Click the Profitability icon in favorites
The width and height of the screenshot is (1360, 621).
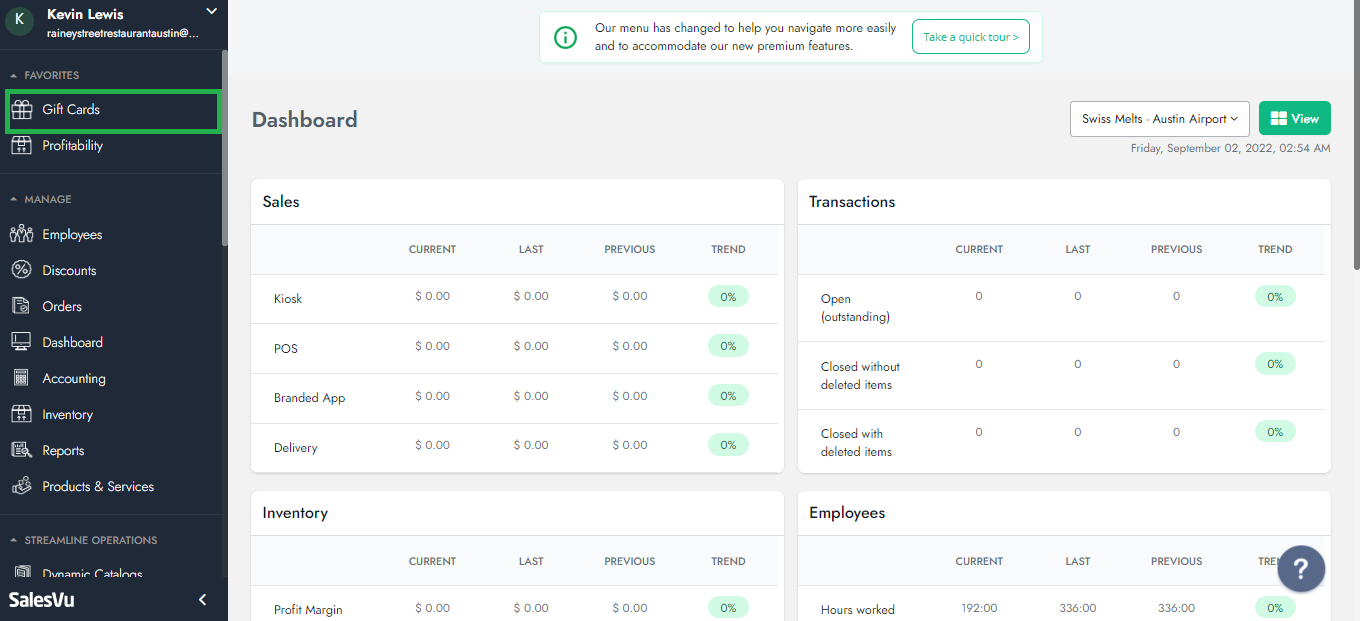[x=22, y=146]
